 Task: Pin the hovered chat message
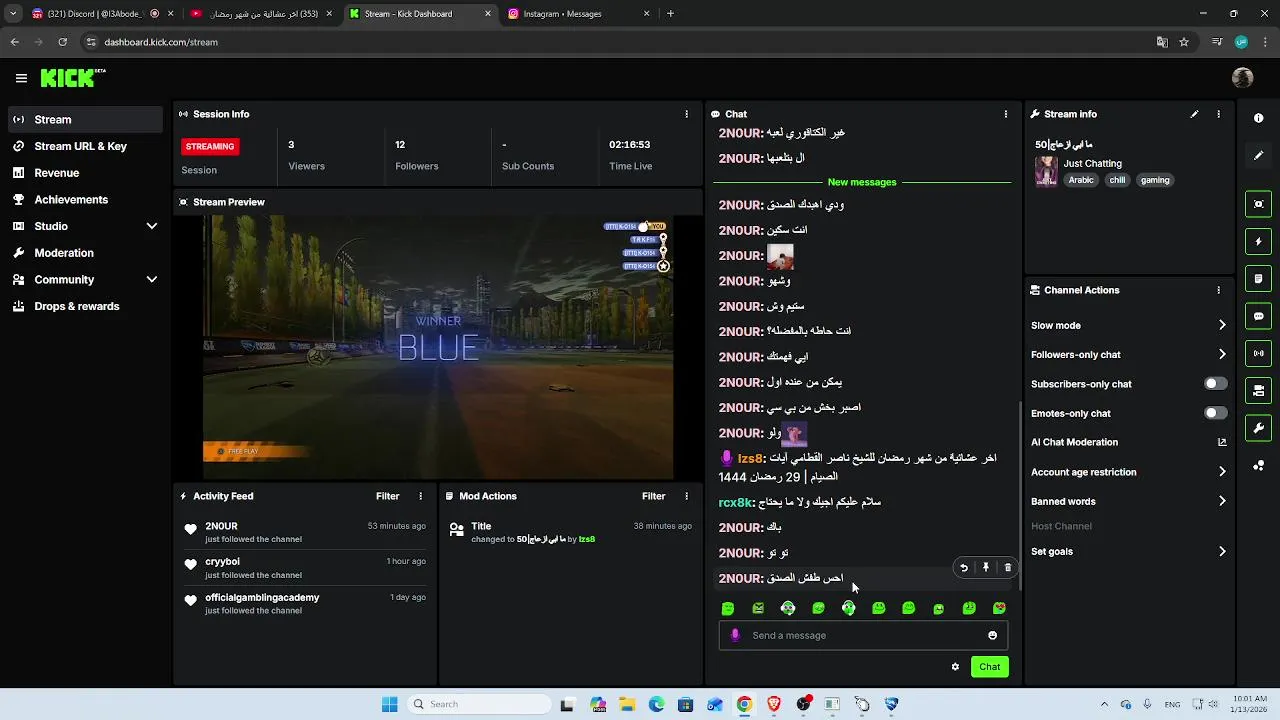click(986, 568)
